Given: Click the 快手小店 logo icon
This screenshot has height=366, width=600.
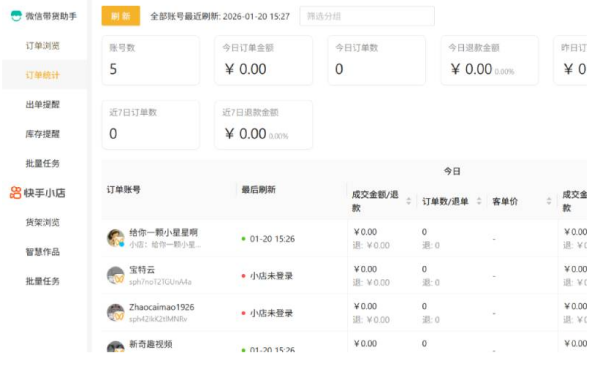Looking at the screenshot, I should click(x=15, y=193).
